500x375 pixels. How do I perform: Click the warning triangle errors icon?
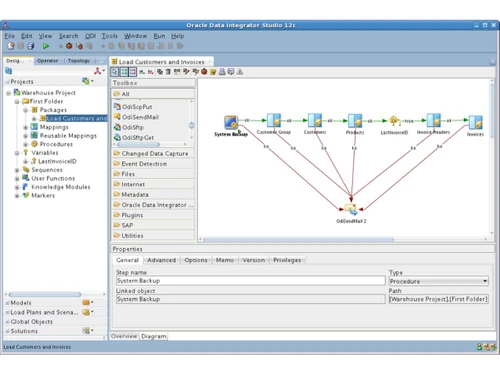point(240,72)
